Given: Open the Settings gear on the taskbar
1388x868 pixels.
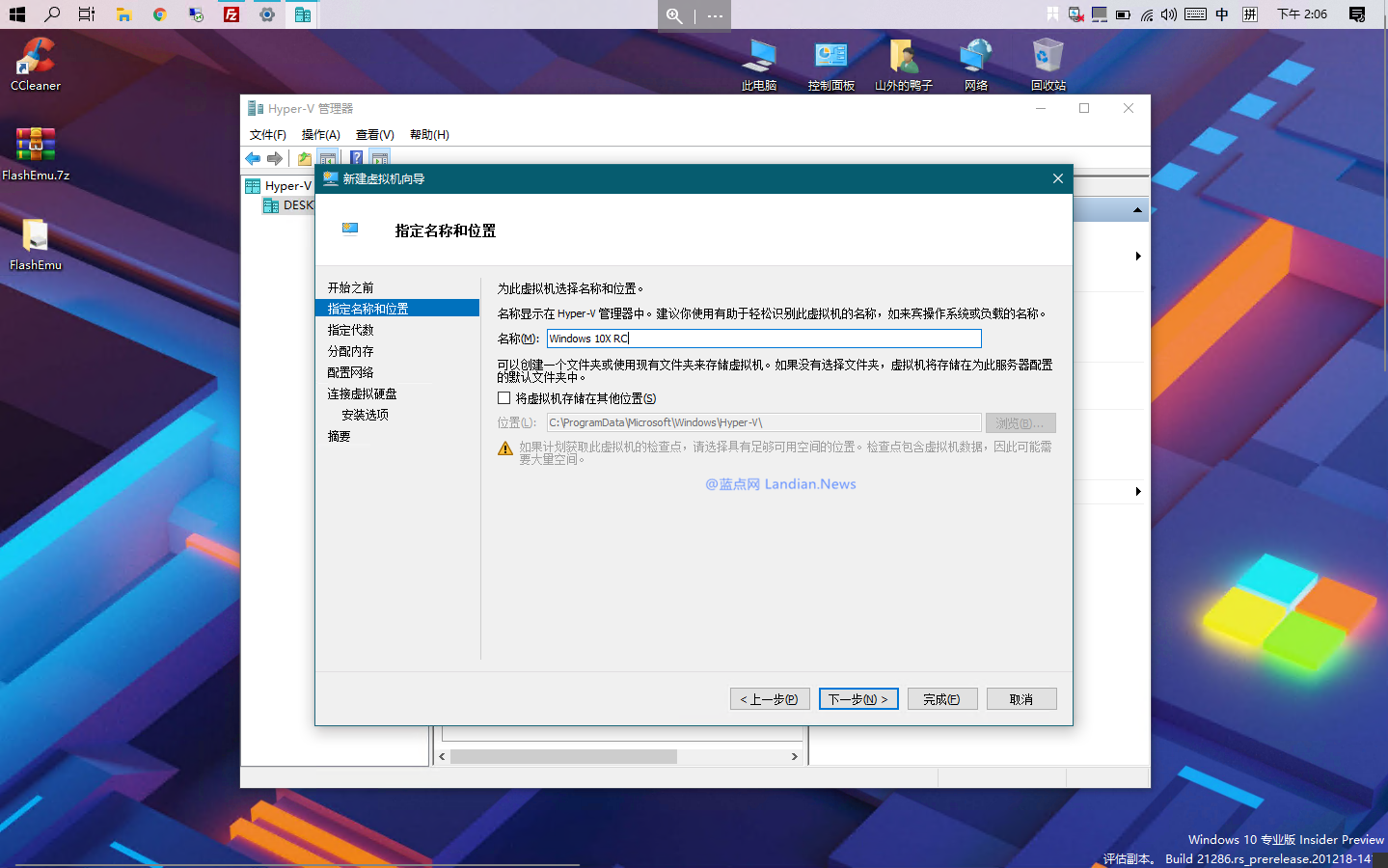Looking at the screenshot, I should click(267, 14).
